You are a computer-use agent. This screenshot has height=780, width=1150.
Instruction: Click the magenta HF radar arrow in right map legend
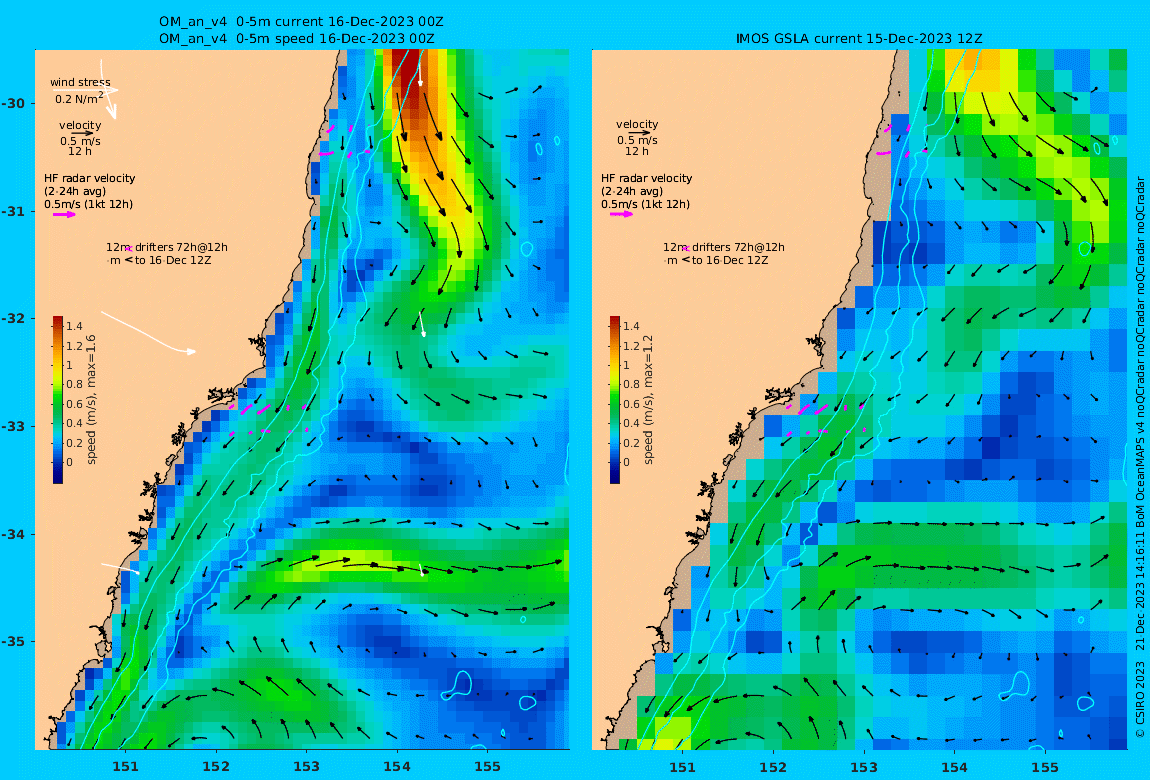click(x=621, y=215)
